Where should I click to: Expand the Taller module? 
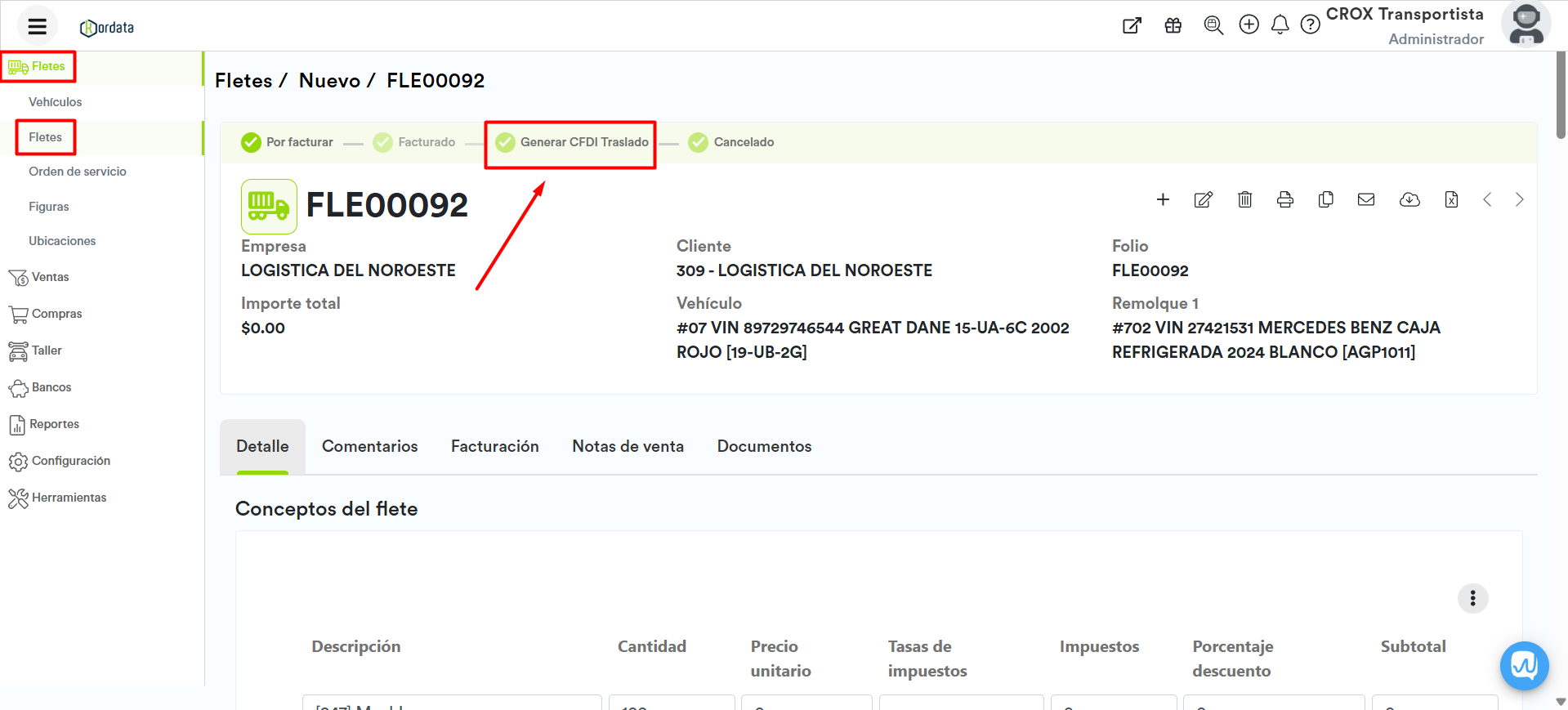[34, 351]
